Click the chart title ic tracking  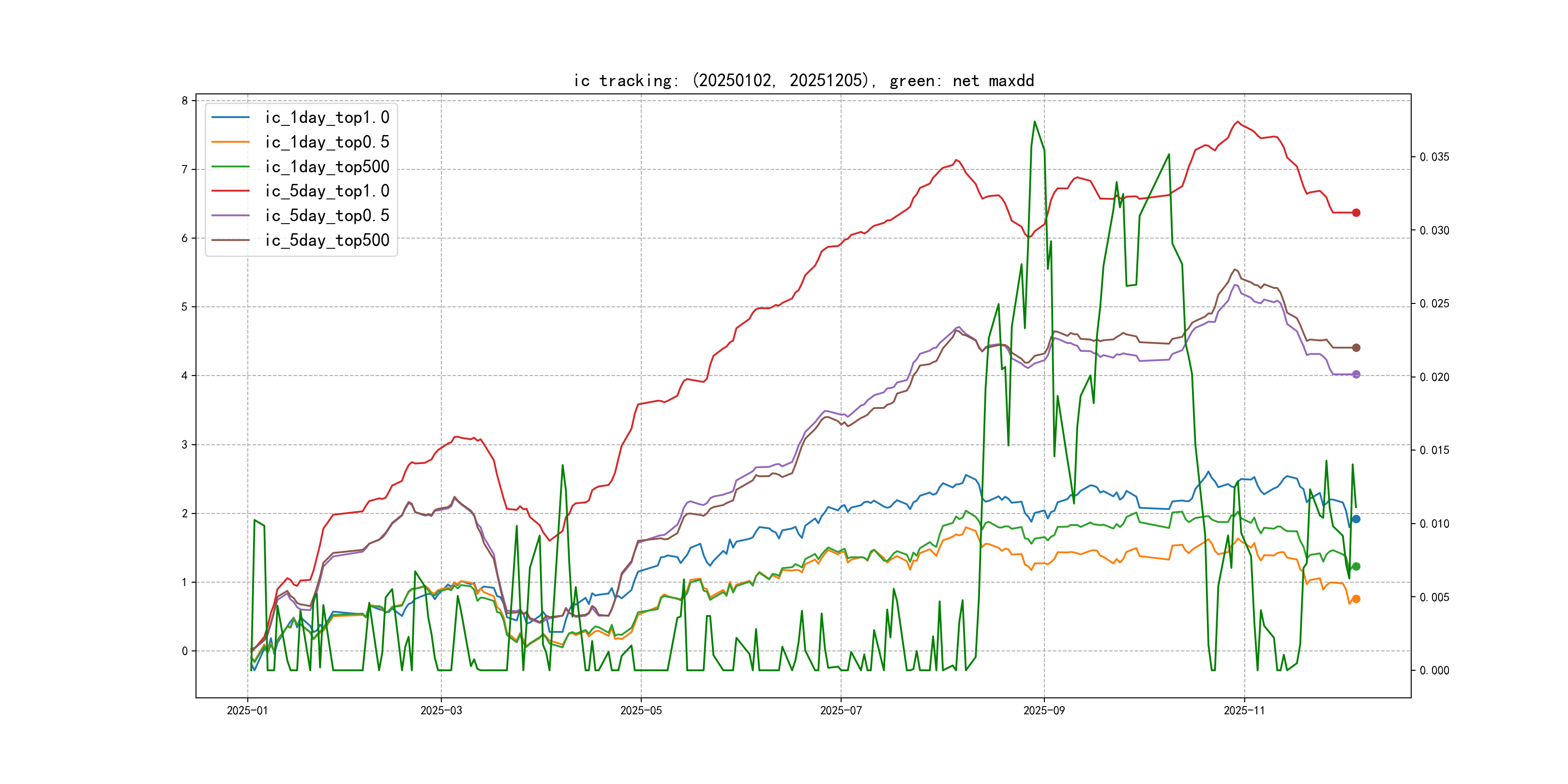click(803, 80)
